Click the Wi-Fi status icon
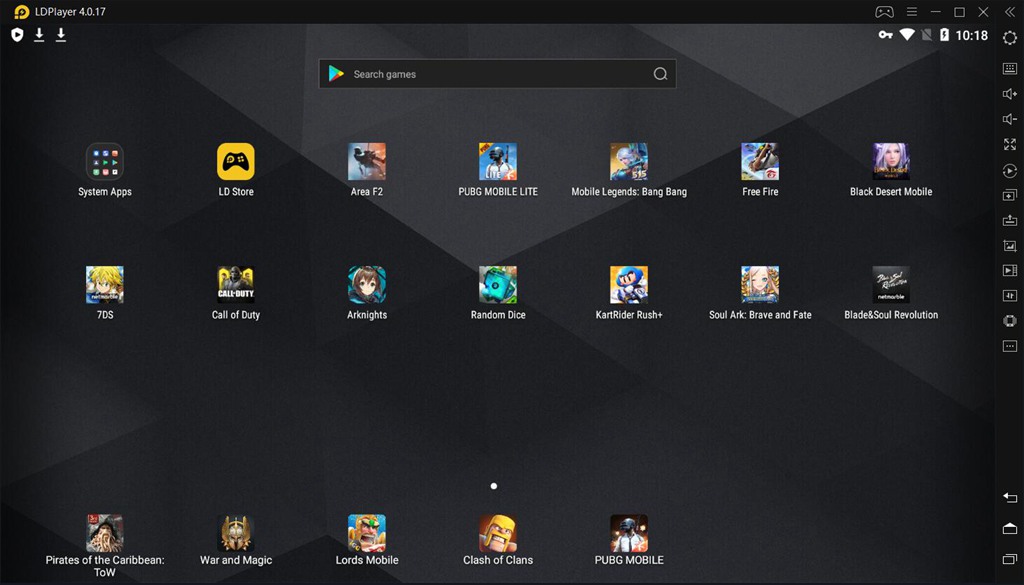Image resolution: width=1024 pixels, height=585 pixels. tap(907, 35)
